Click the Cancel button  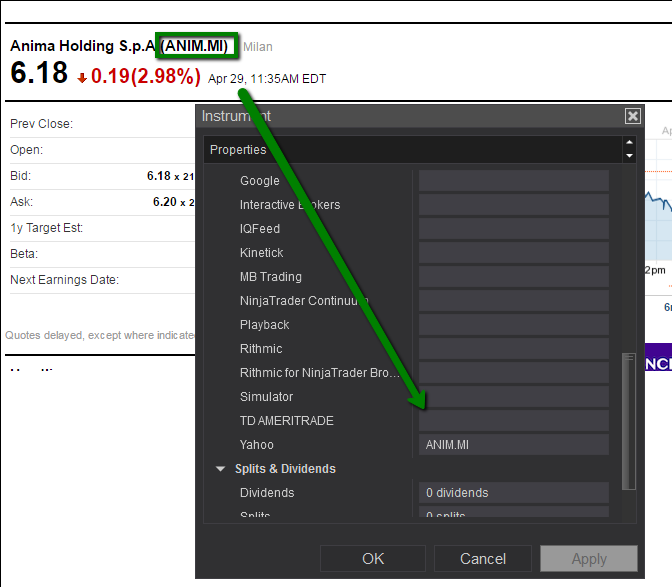click(x=483, y=558)
